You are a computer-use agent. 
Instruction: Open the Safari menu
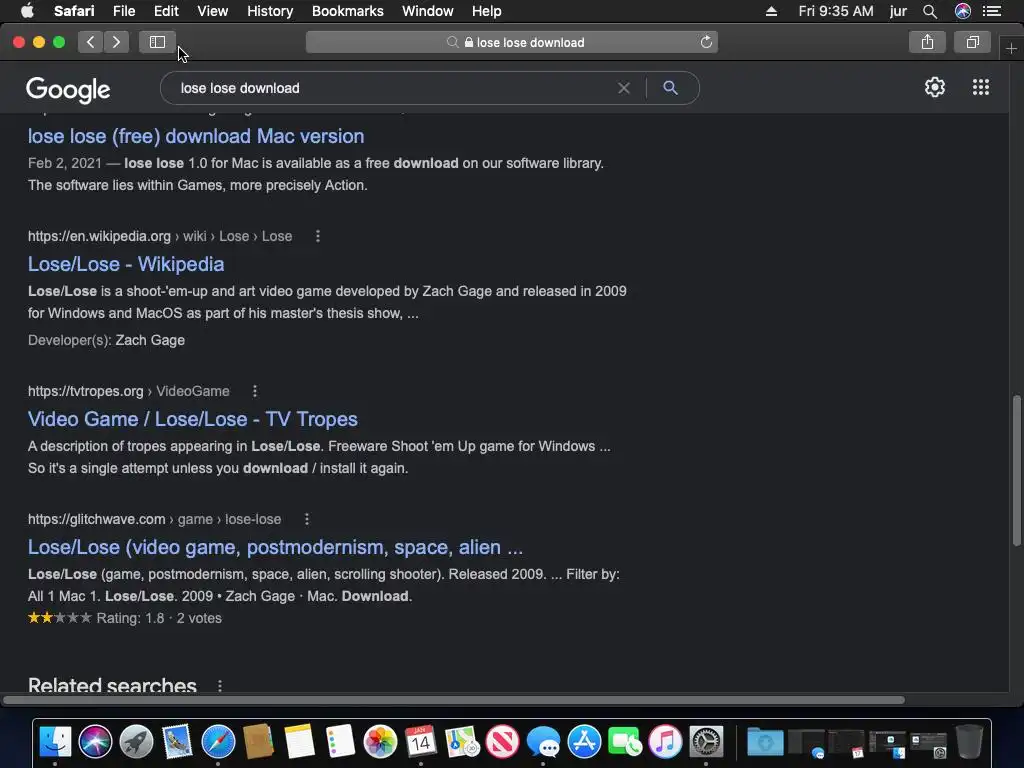pos(74,11)
